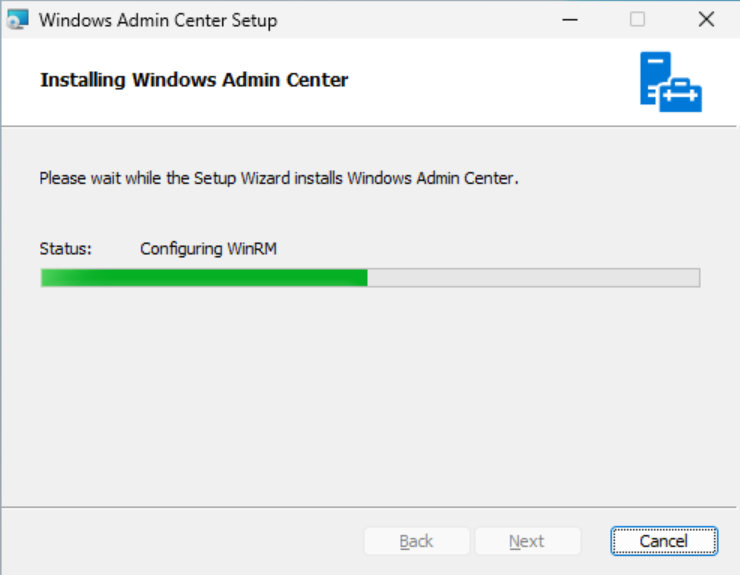This screenshot has width=740, height=575.
Task: Click the disabled Back button
Action: click(416, 541)
